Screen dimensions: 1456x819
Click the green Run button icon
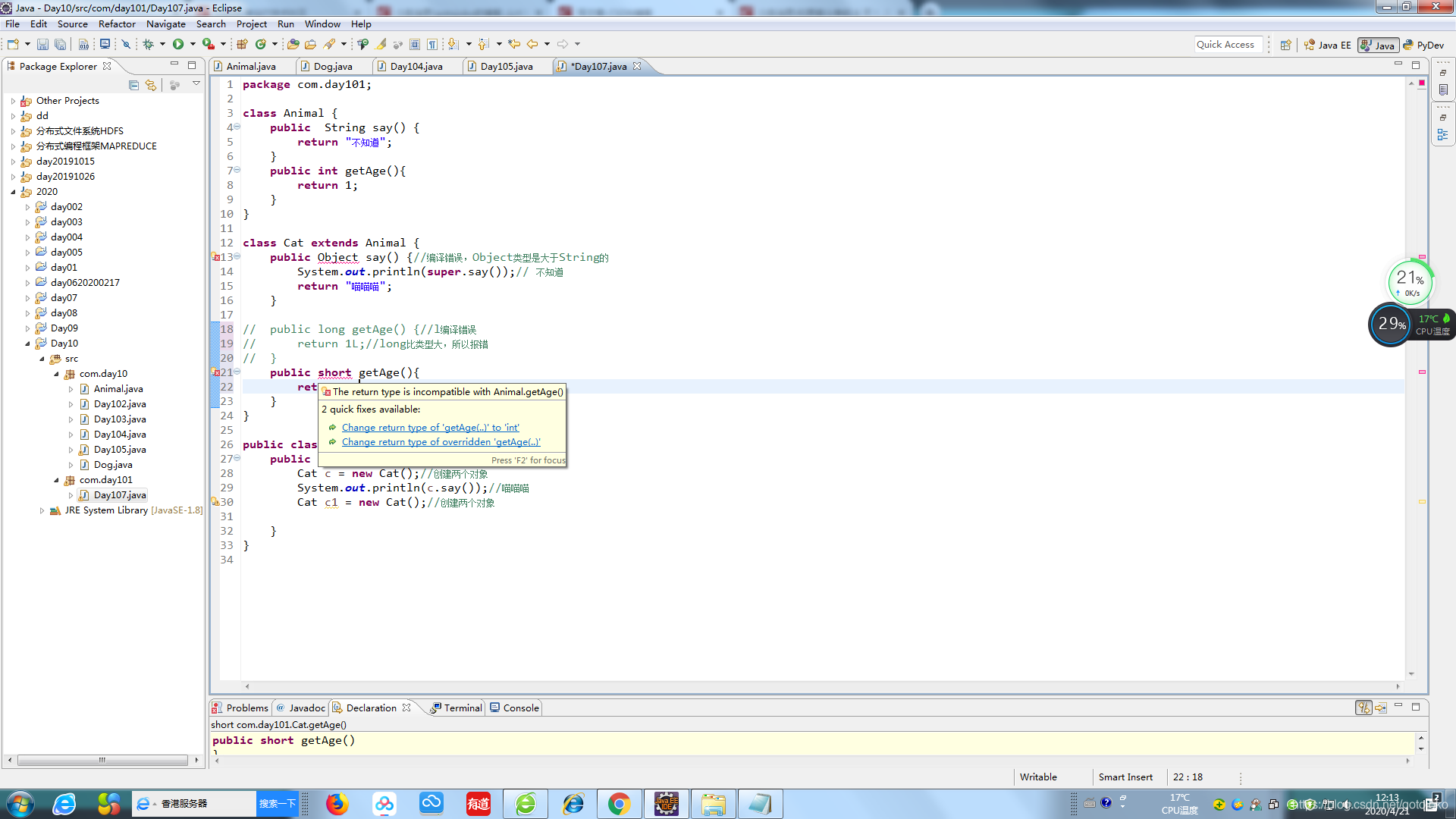click(x=178, y=45)
